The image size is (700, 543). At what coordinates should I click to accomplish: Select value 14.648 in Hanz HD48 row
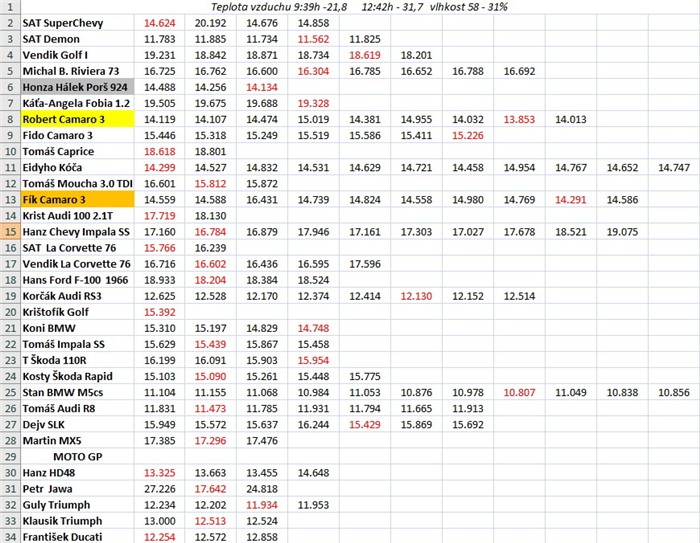pos(313,473)
